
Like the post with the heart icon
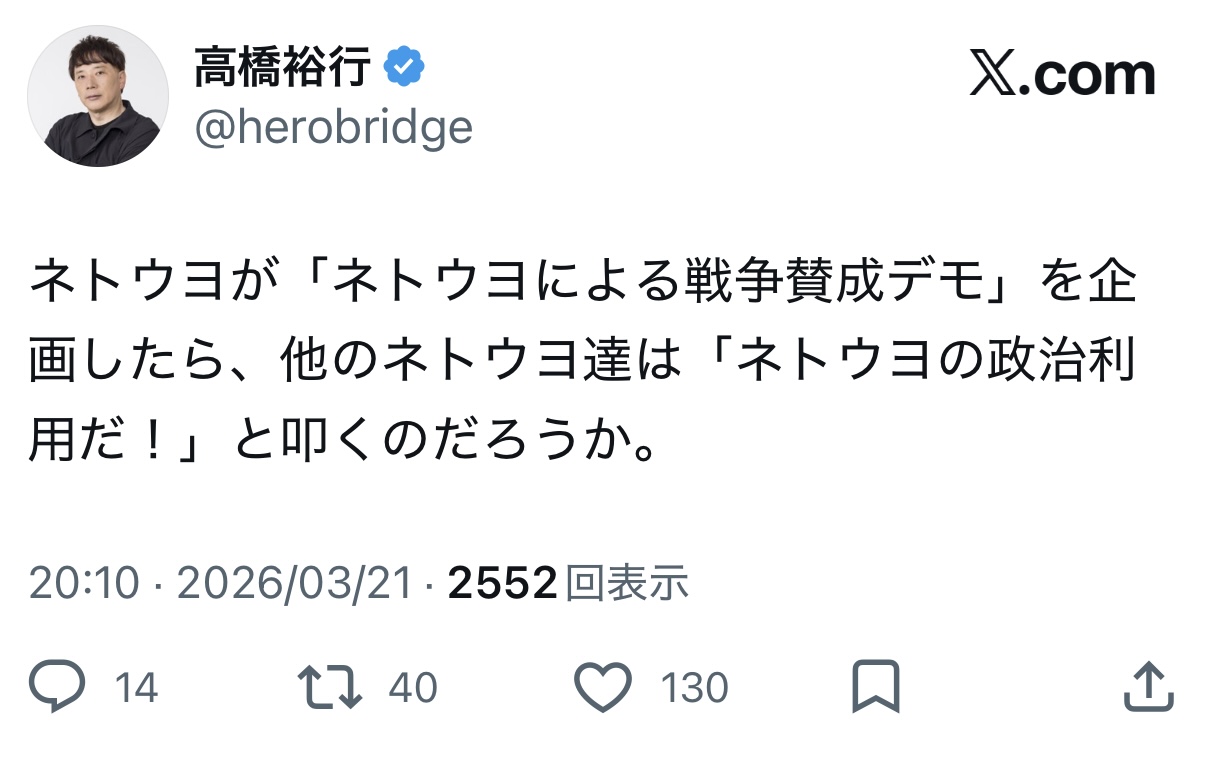coord(604,687)
